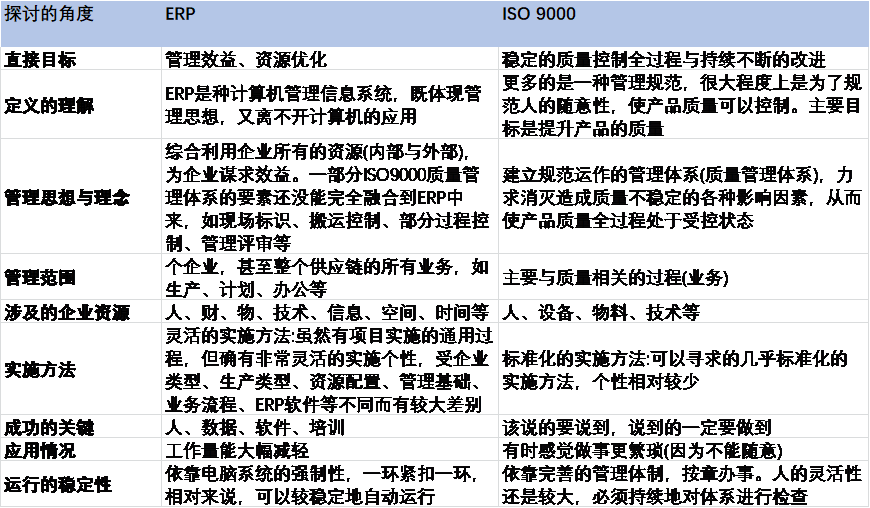Select the row label '定义的理解'
The image size is (870, 508).
pos(49,105)
